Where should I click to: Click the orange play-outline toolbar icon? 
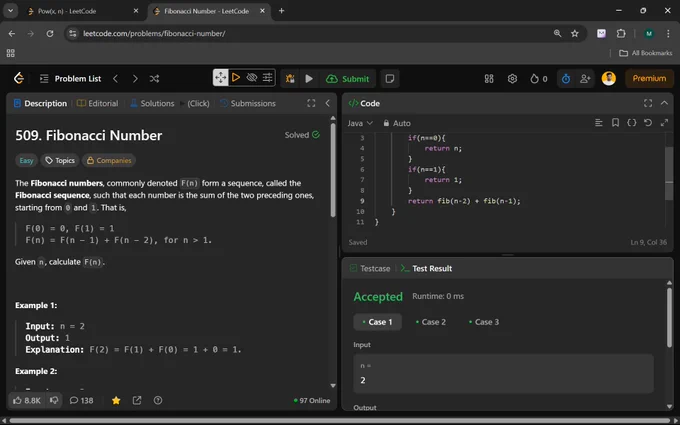point(236,78)
